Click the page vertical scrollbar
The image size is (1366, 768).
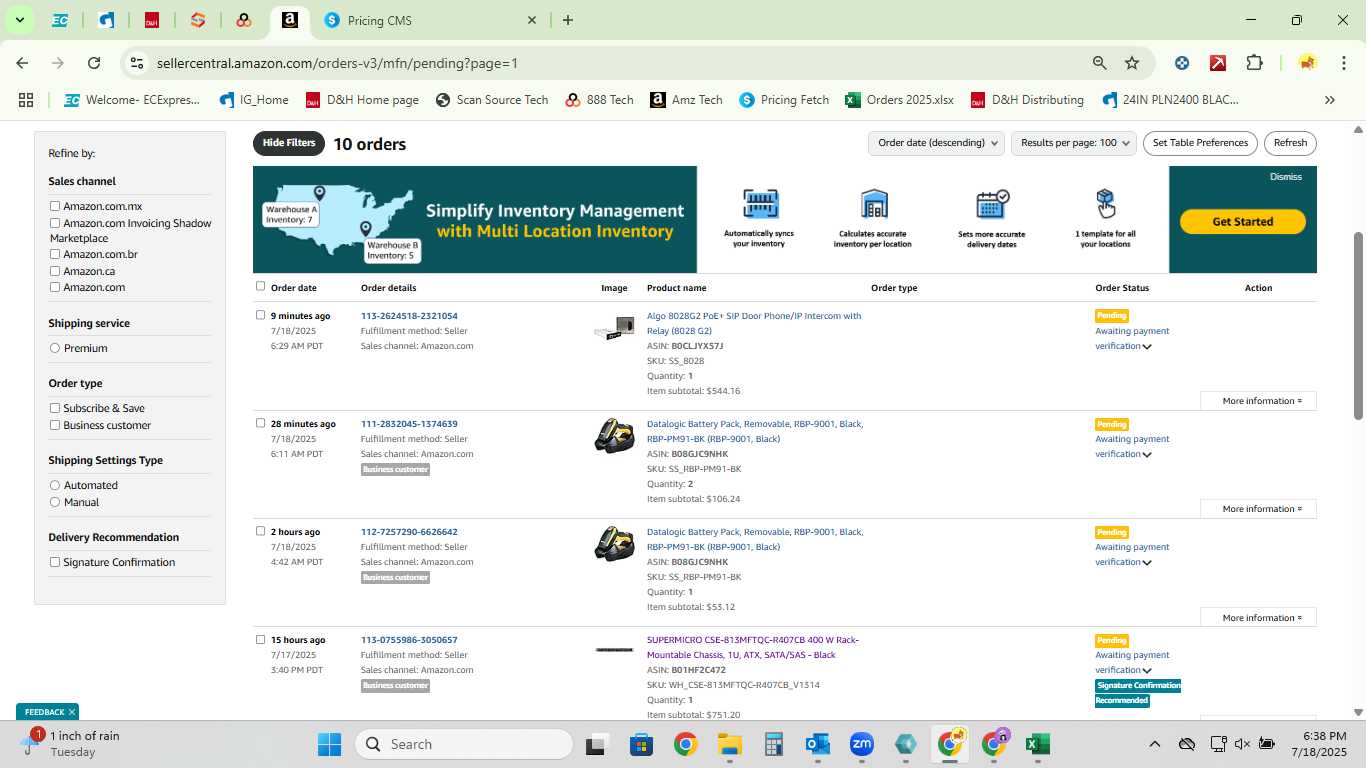point(1358,325)
